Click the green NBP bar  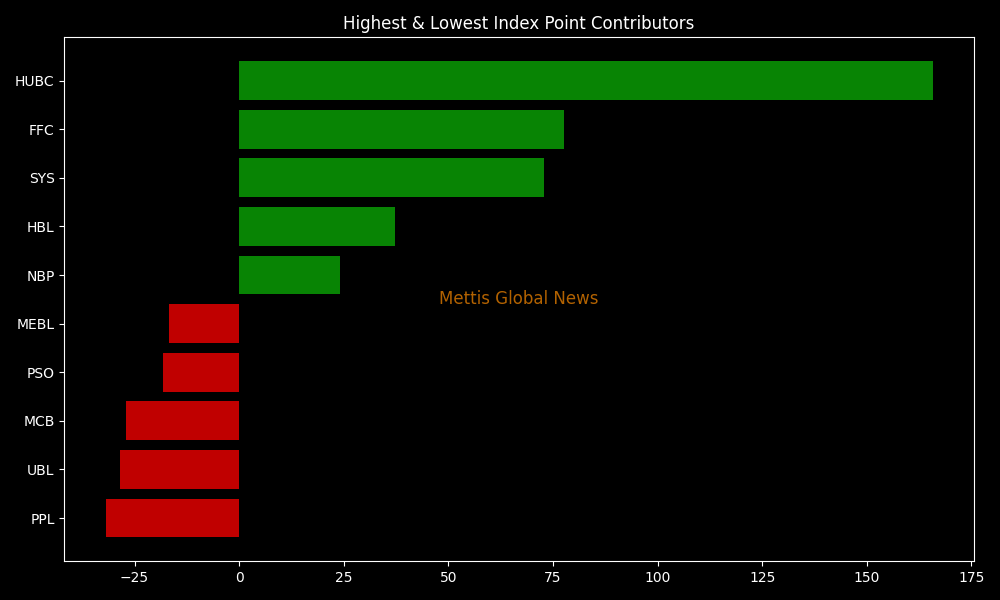290,275
